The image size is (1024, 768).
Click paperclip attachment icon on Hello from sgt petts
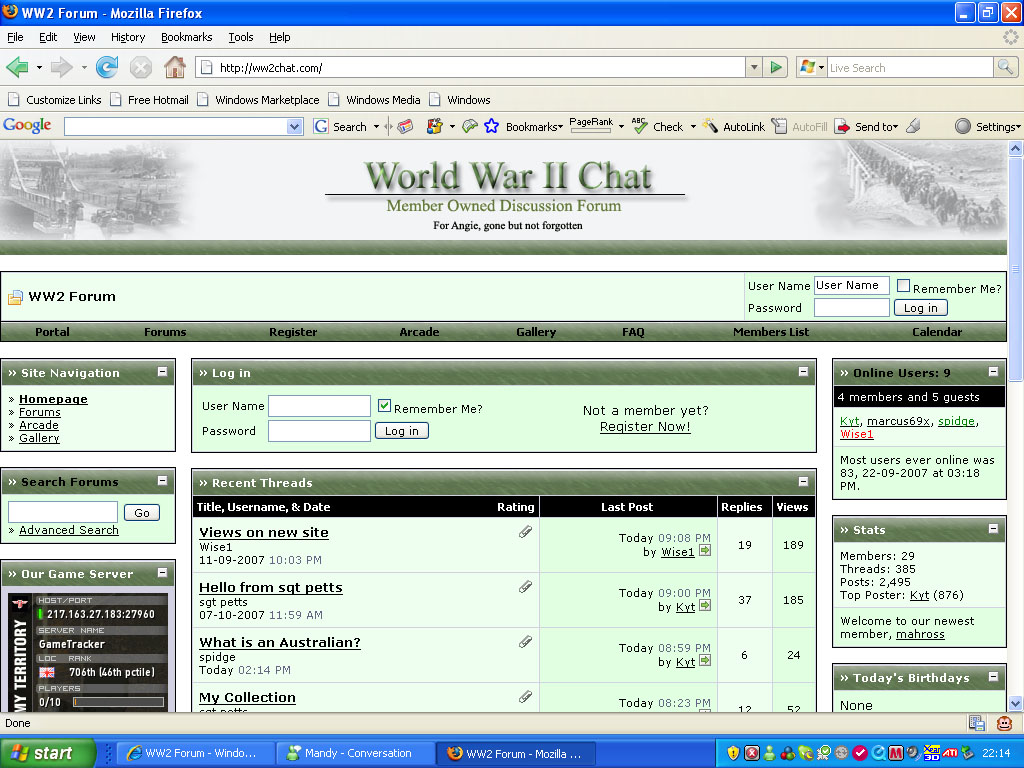point(525,587)
